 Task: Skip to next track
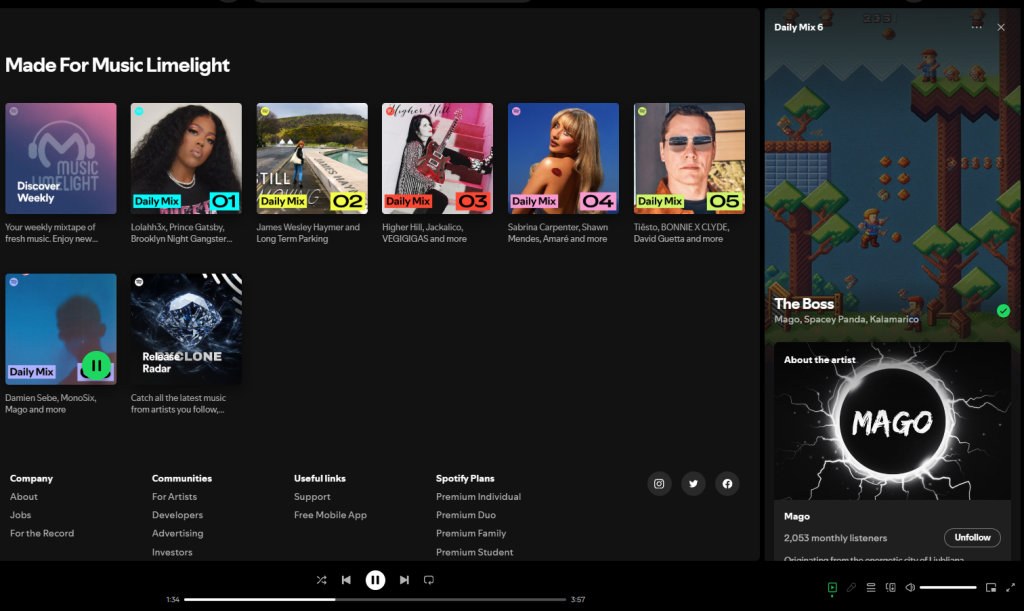click(404, 580)
